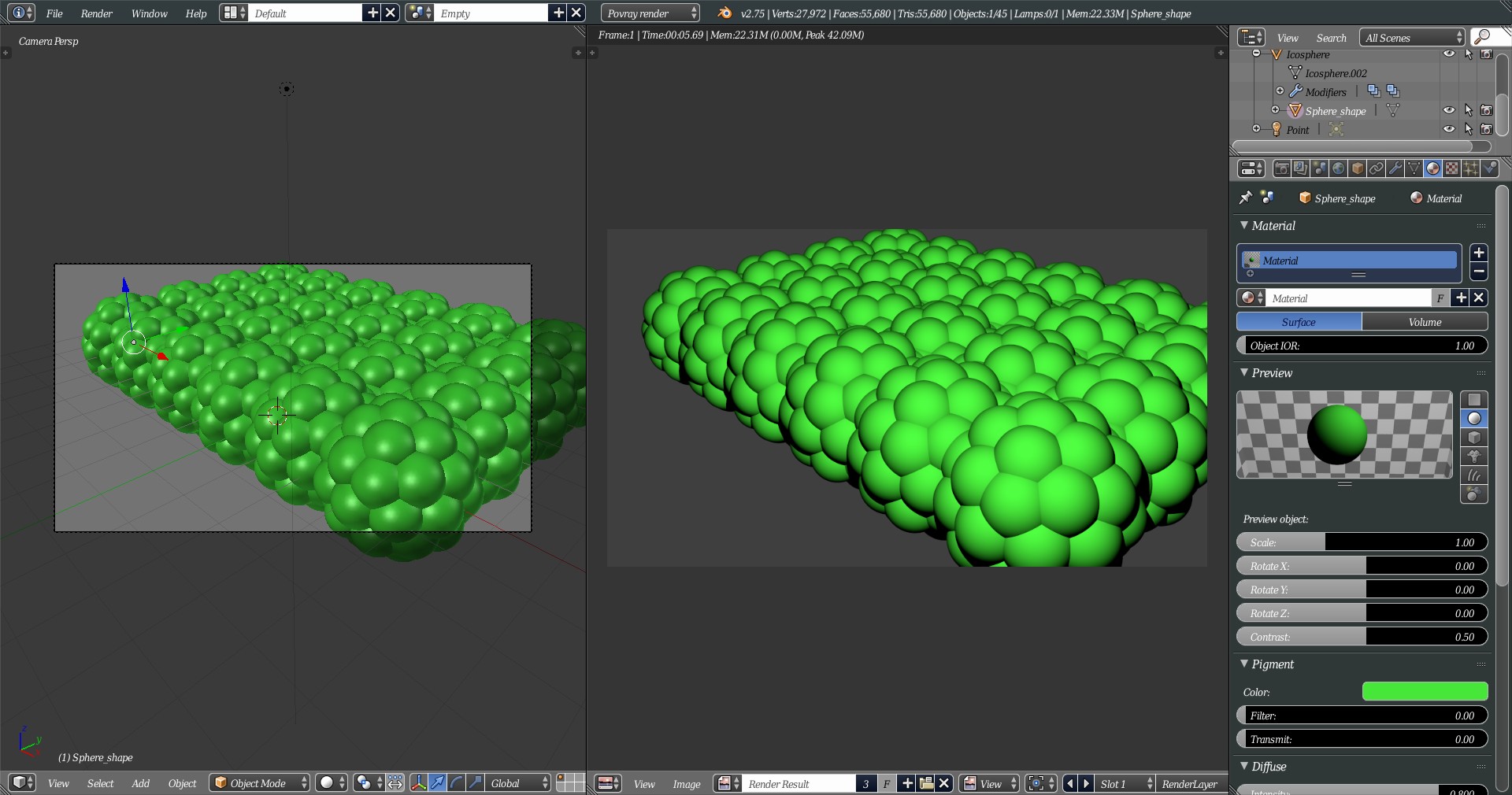Toggle Point lamp viewport visibility
This screenshot has height=795, width=1512.
click(1449, 129)
